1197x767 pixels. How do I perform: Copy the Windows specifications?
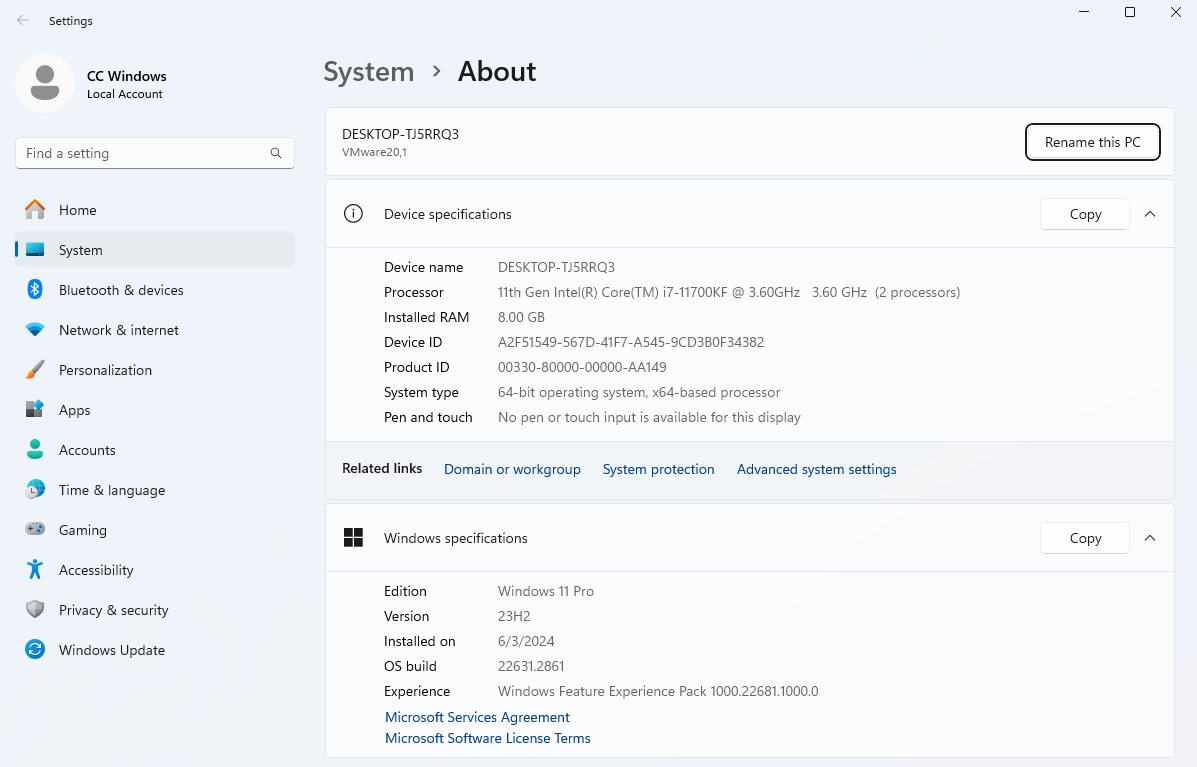[x=1085, y=538]
